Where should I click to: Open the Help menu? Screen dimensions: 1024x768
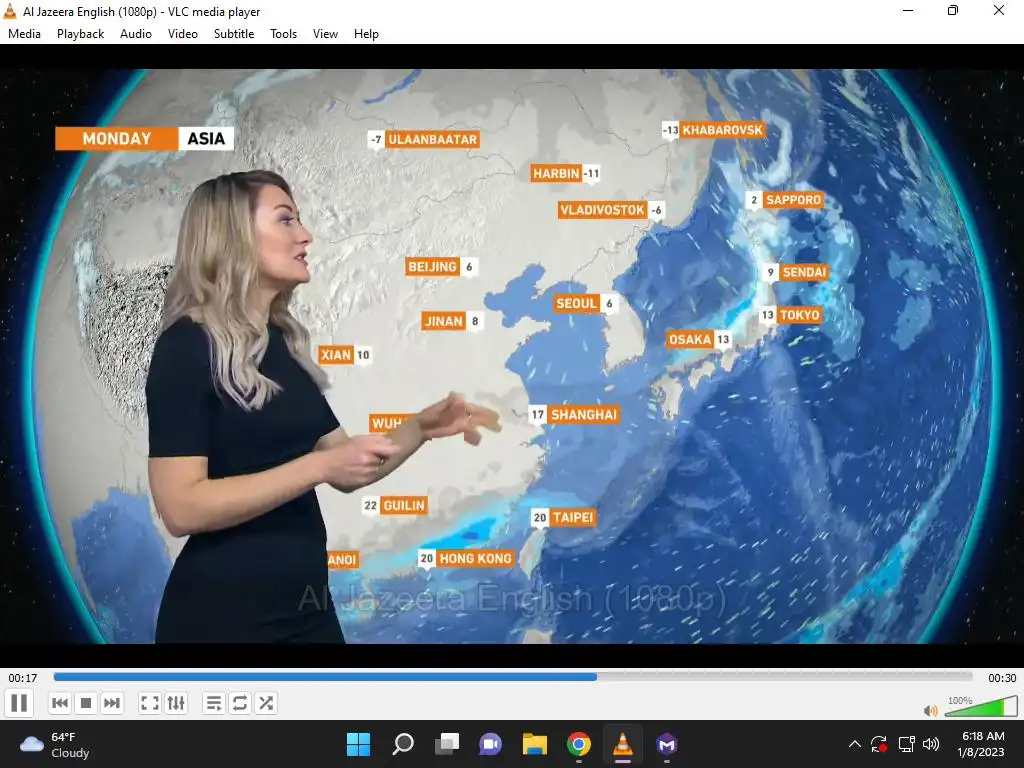(366, 34)
